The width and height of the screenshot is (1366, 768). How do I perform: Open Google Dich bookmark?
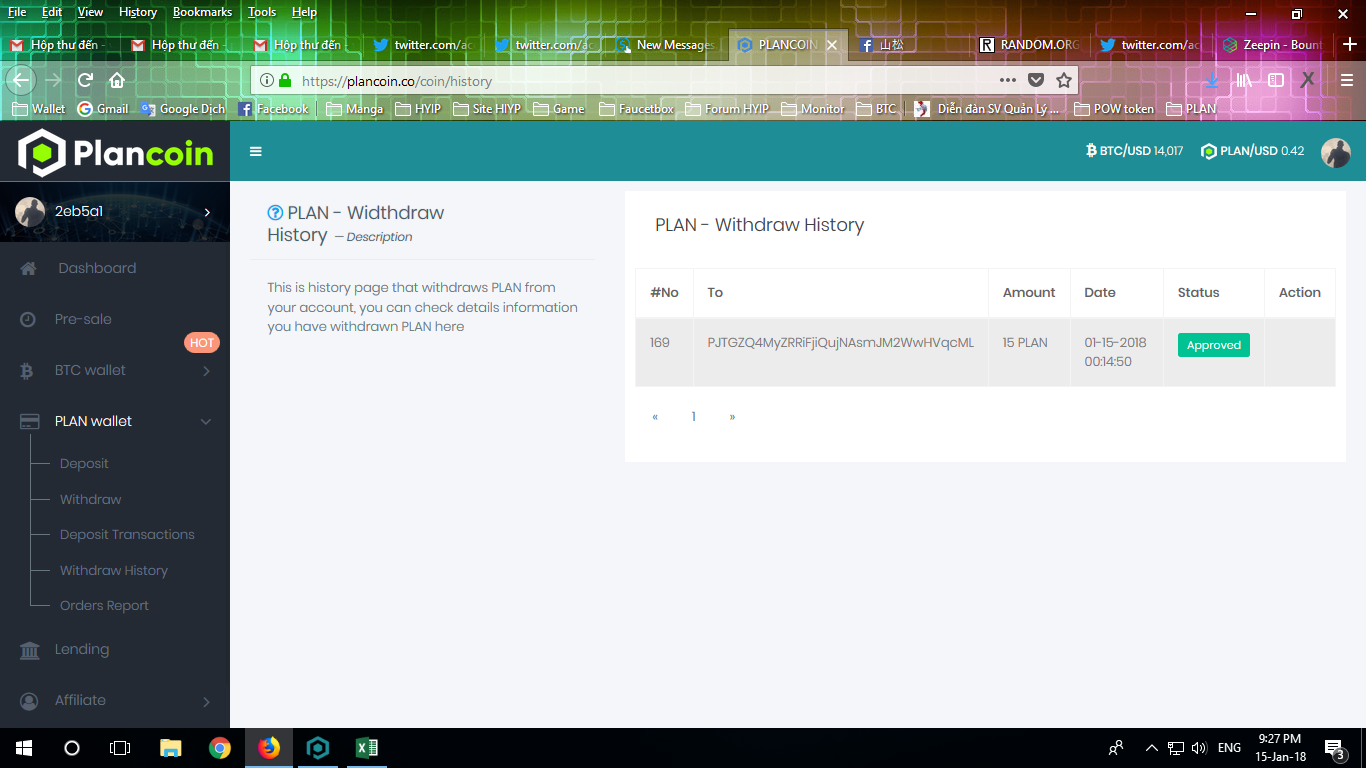[183, 109]
